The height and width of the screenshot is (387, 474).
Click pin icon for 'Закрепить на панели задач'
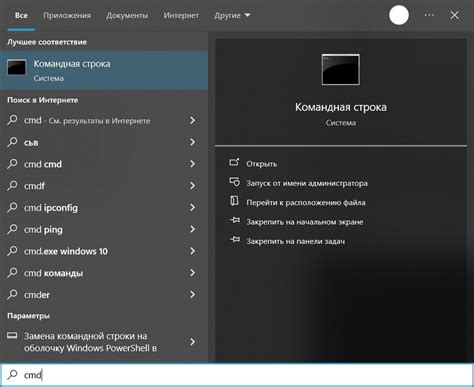point(234,240)
